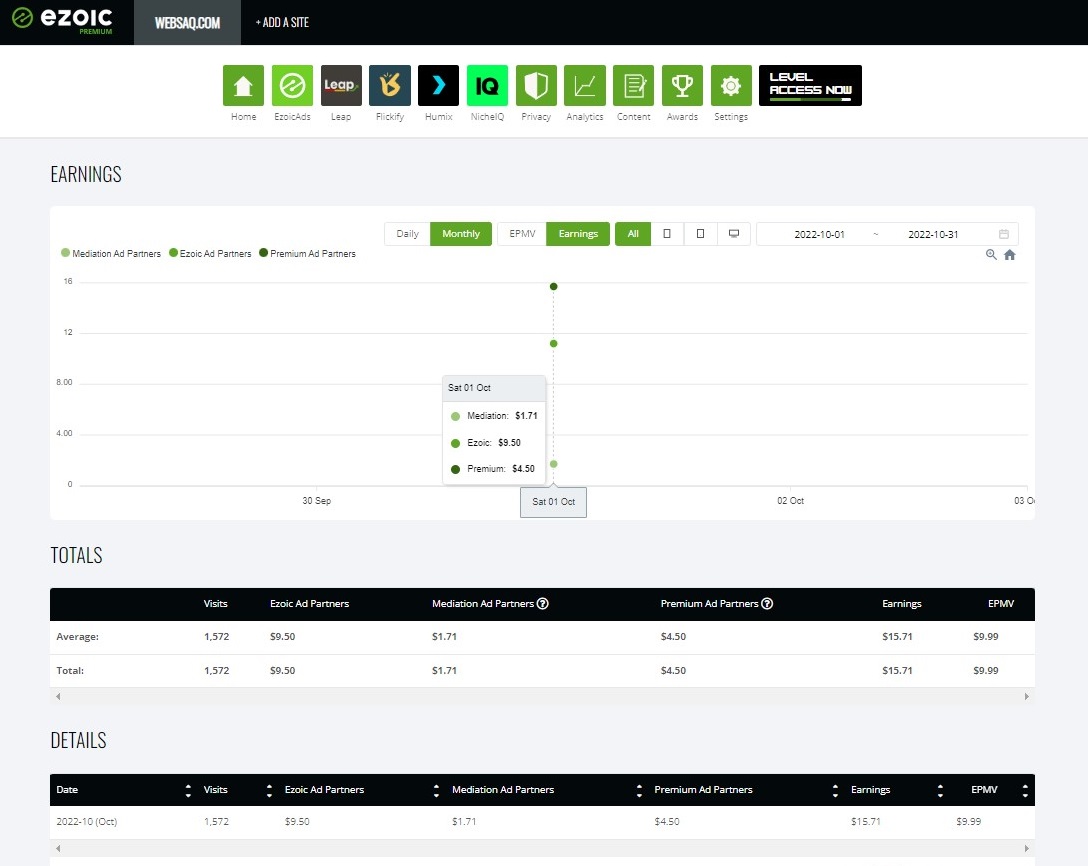Click the Average row label
Image resolution: width=1088 pixels, height=866 pixels.
coord(78,636)
